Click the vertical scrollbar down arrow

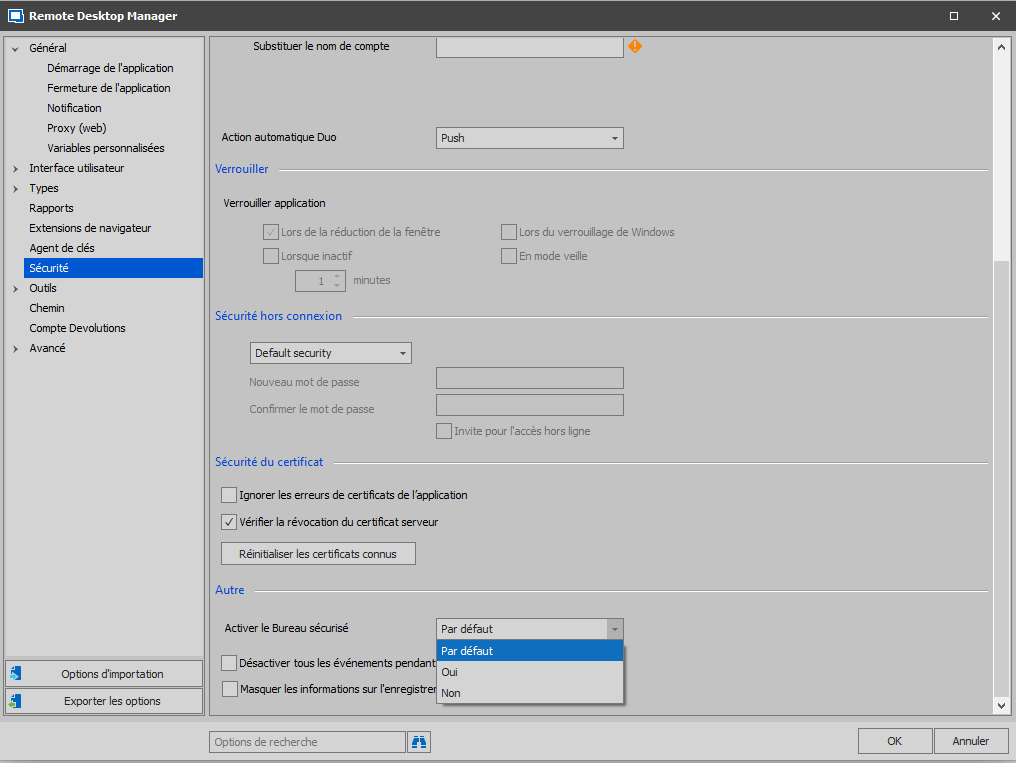tap(1002, 706)
